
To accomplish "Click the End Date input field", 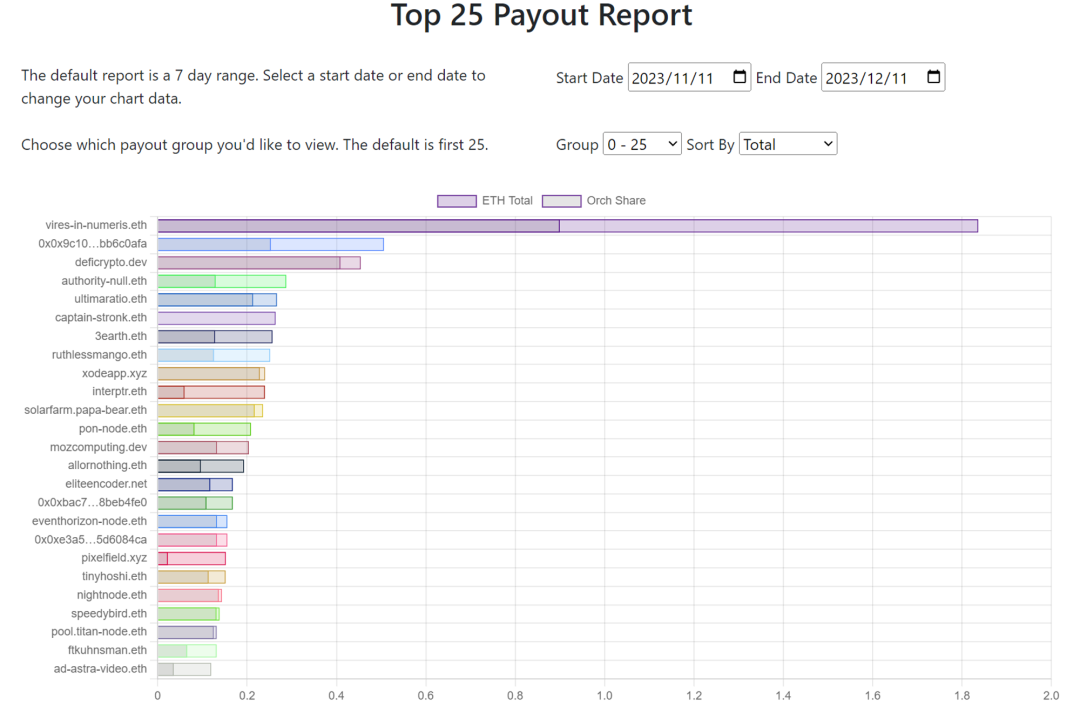I will click(x=868, y=78).
